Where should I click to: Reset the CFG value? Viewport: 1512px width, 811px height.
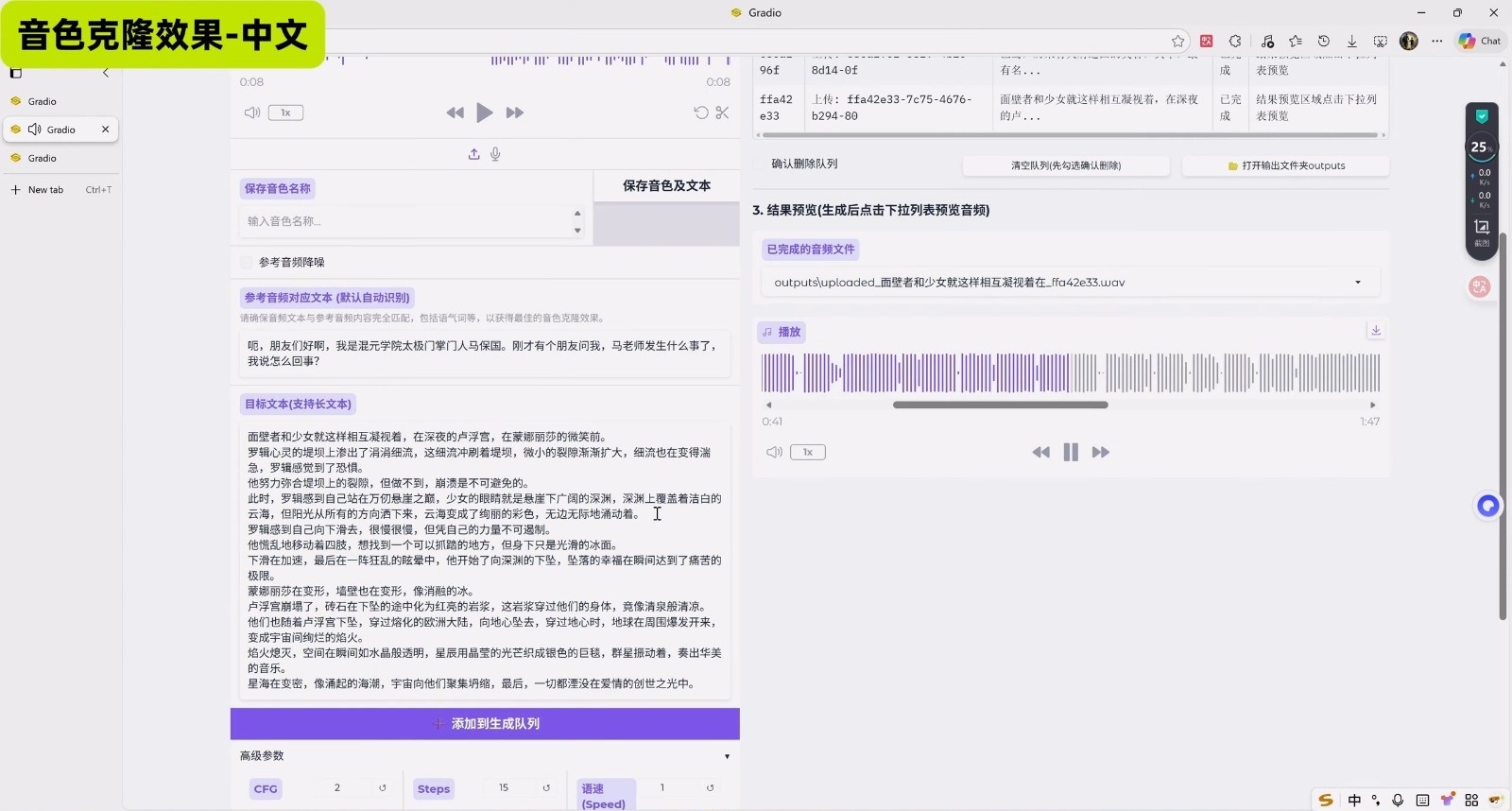point(383,788)
